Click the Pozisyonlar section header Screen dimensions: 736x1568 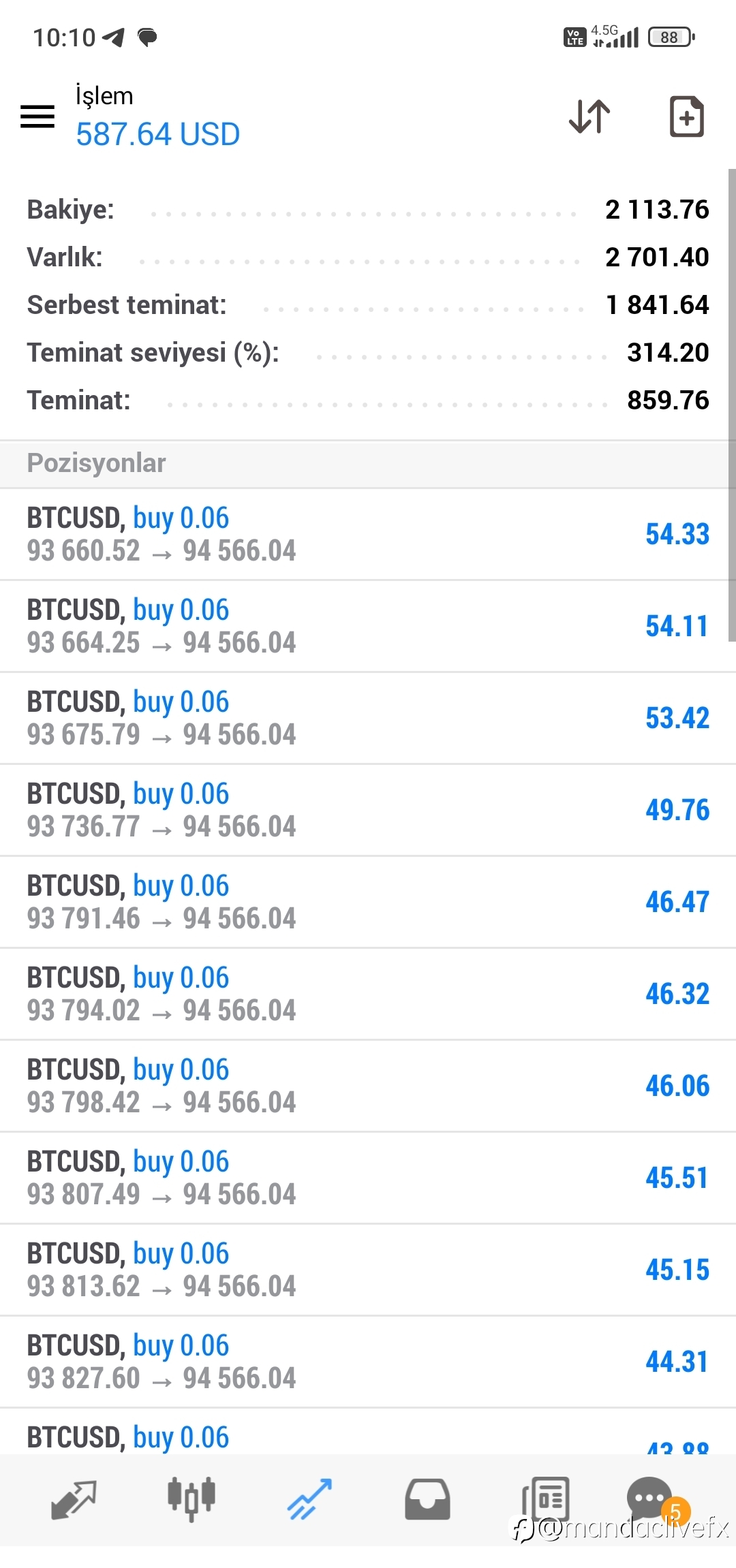coord(368,464)
